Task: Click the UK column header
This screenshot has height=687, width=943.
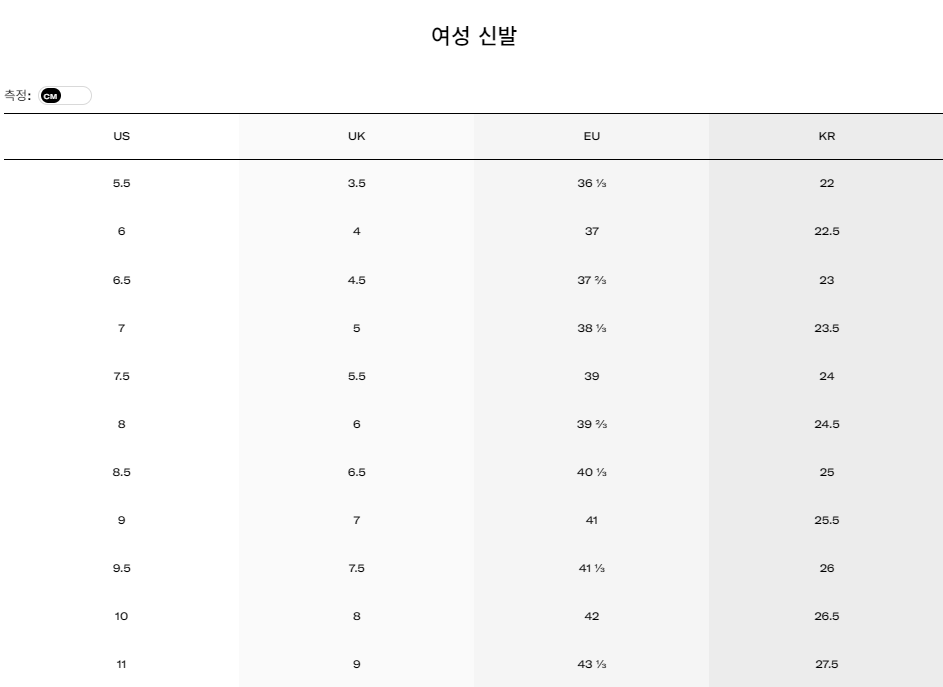Action: click(x=356, y=136)
